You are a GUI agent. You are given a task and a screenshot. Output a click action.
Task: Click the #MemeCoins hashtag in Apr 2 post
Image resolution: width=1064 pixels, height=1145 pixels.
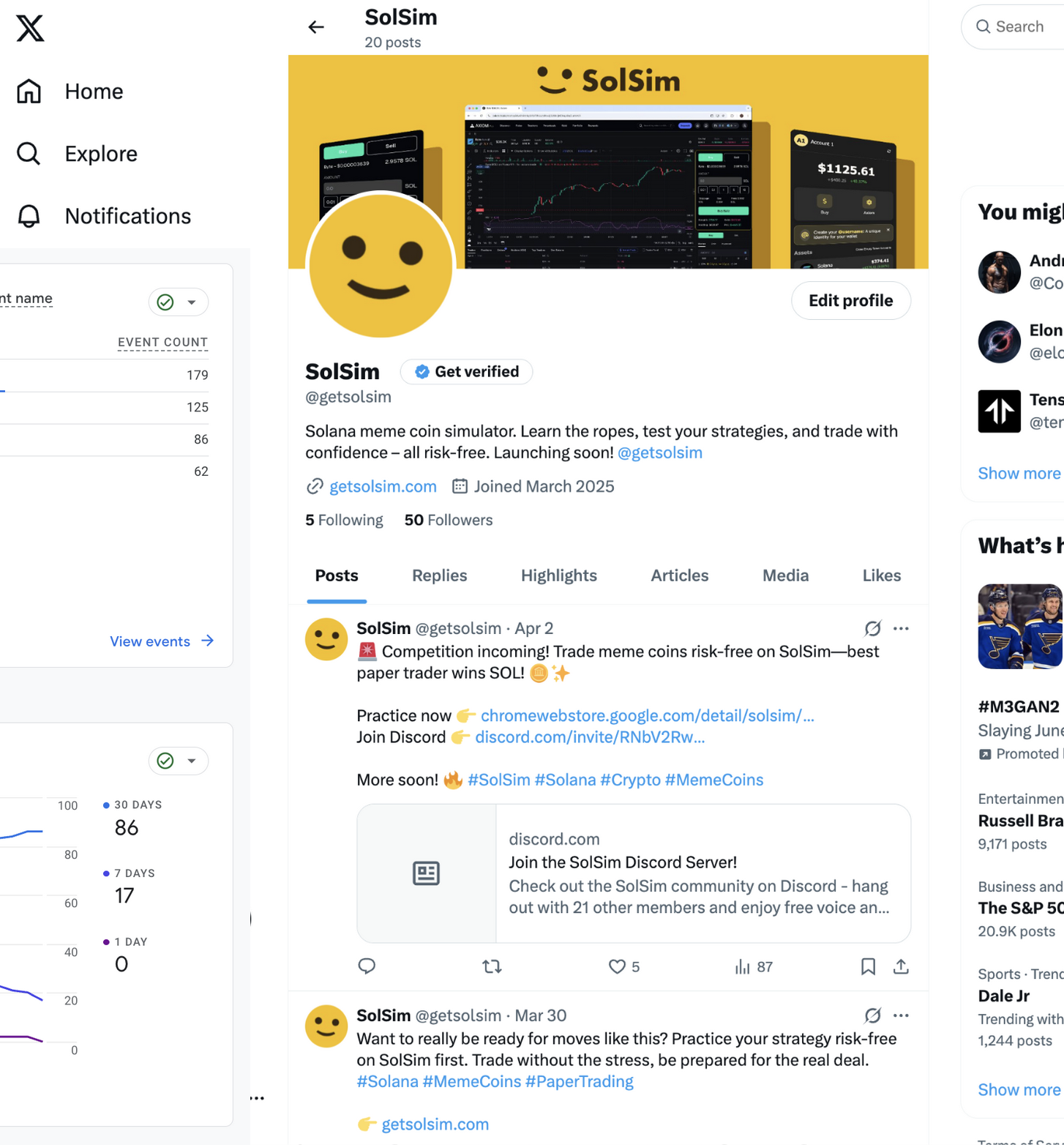(714, 780)
